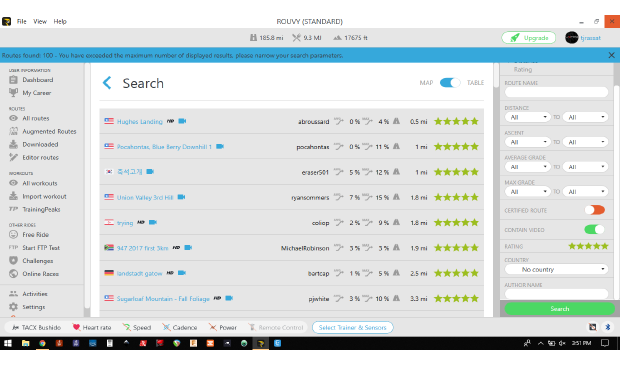Screen dimensions: 620x365
Task: Click the Upgrade button
Action: pos(529,38)
